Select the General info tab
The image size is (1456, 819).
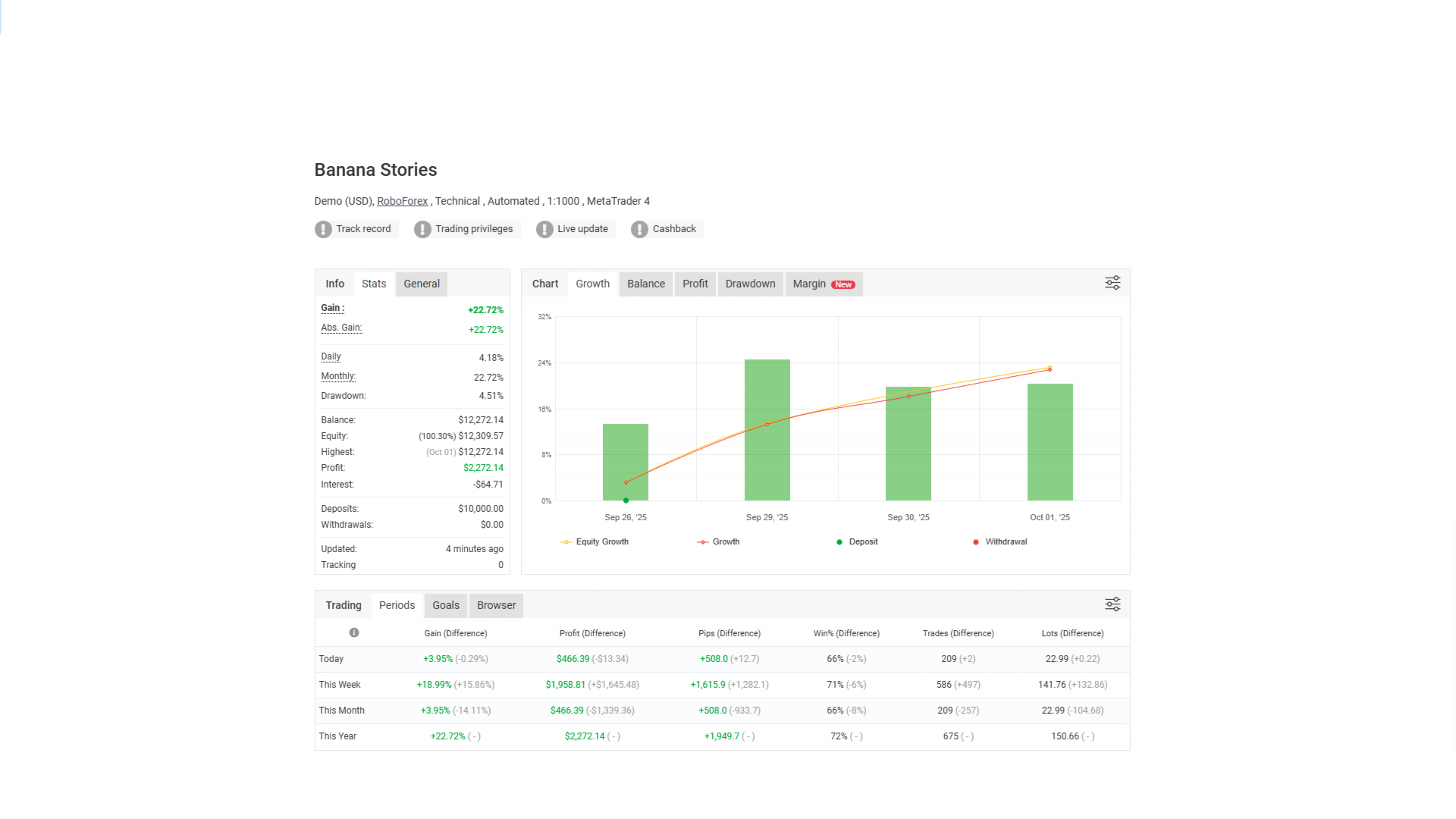(421, 284)
